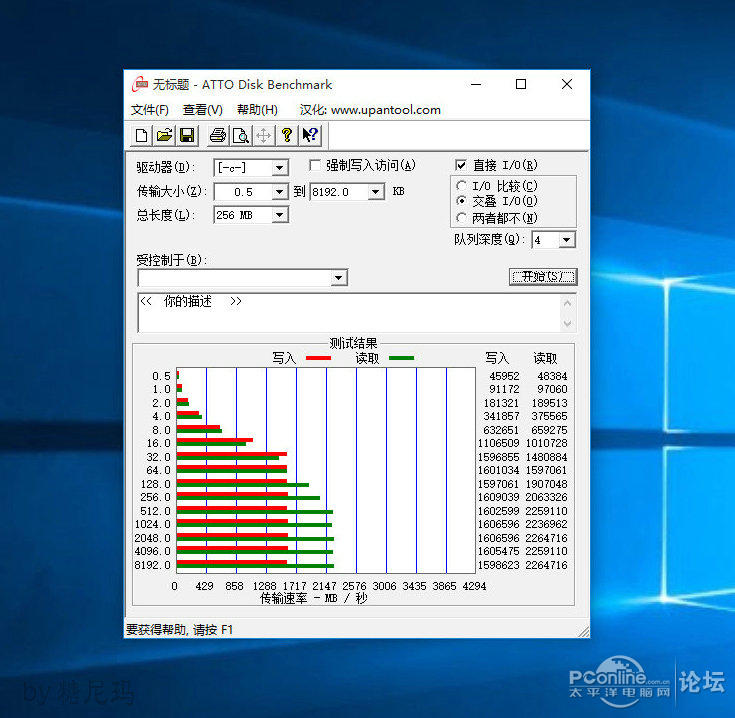Maximize the ATTO Disk Benchmark window
The image size is (735, 718).
(x=521, y=84)
